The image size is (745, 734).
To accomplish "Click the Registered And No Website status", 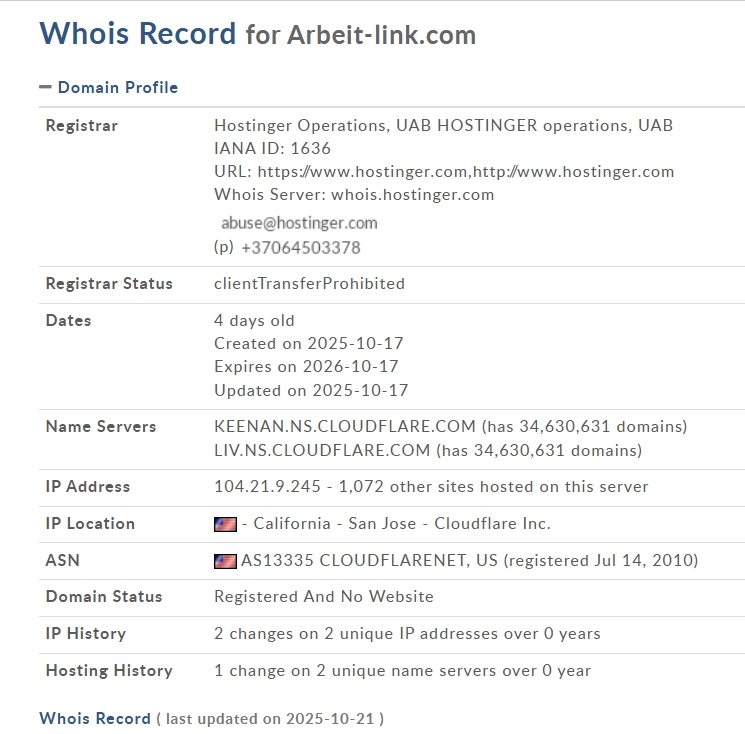I will [324, 597].
